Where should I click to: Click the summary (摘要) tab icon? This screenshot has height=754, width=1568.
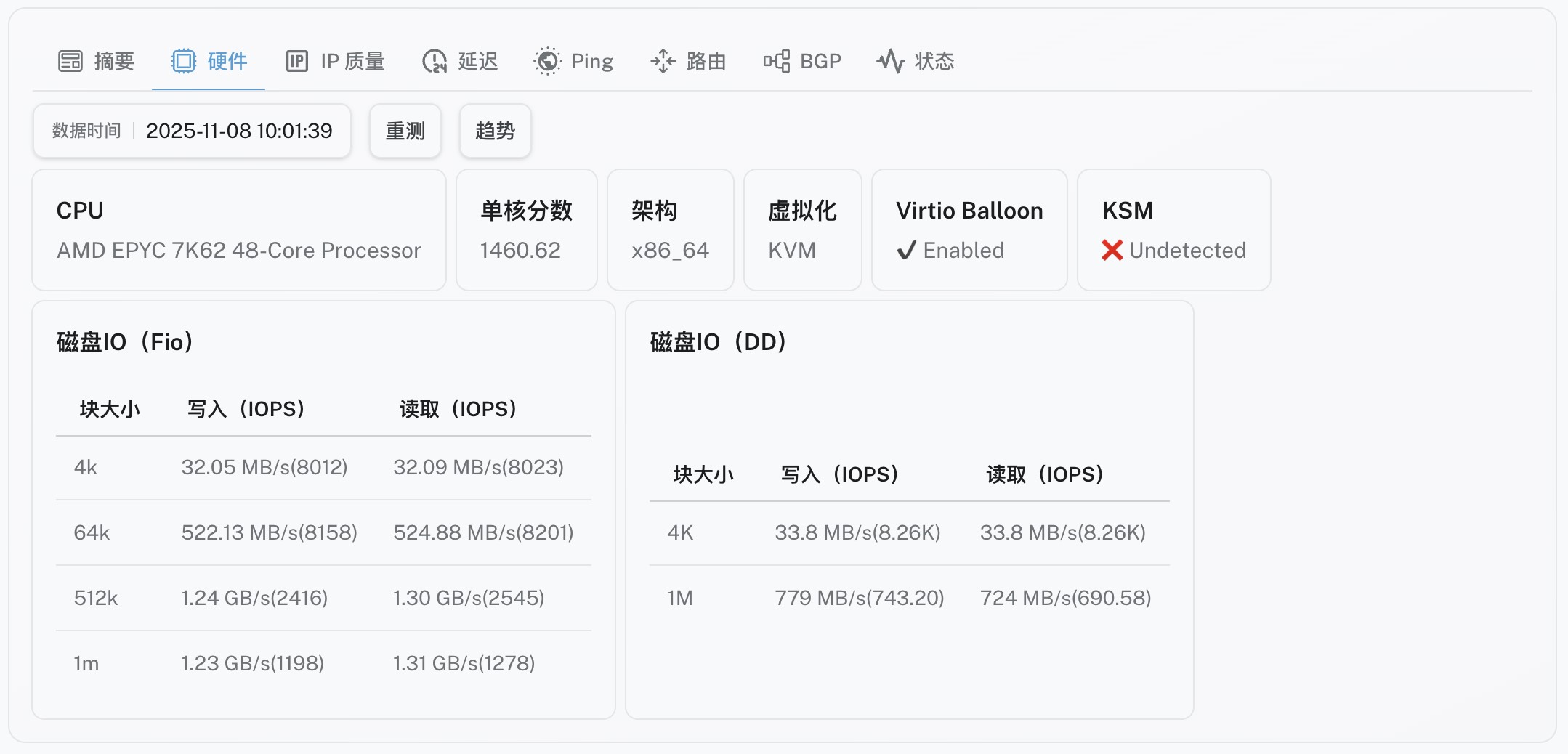pyautogui.click(x=70, y=62)
